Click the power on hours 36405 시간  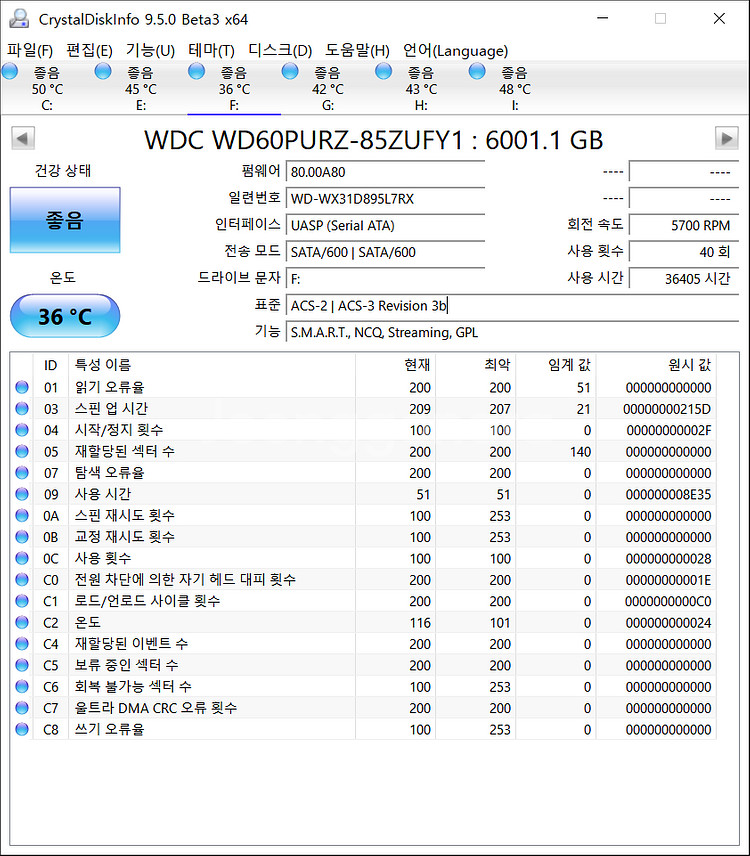click(684, 279)
